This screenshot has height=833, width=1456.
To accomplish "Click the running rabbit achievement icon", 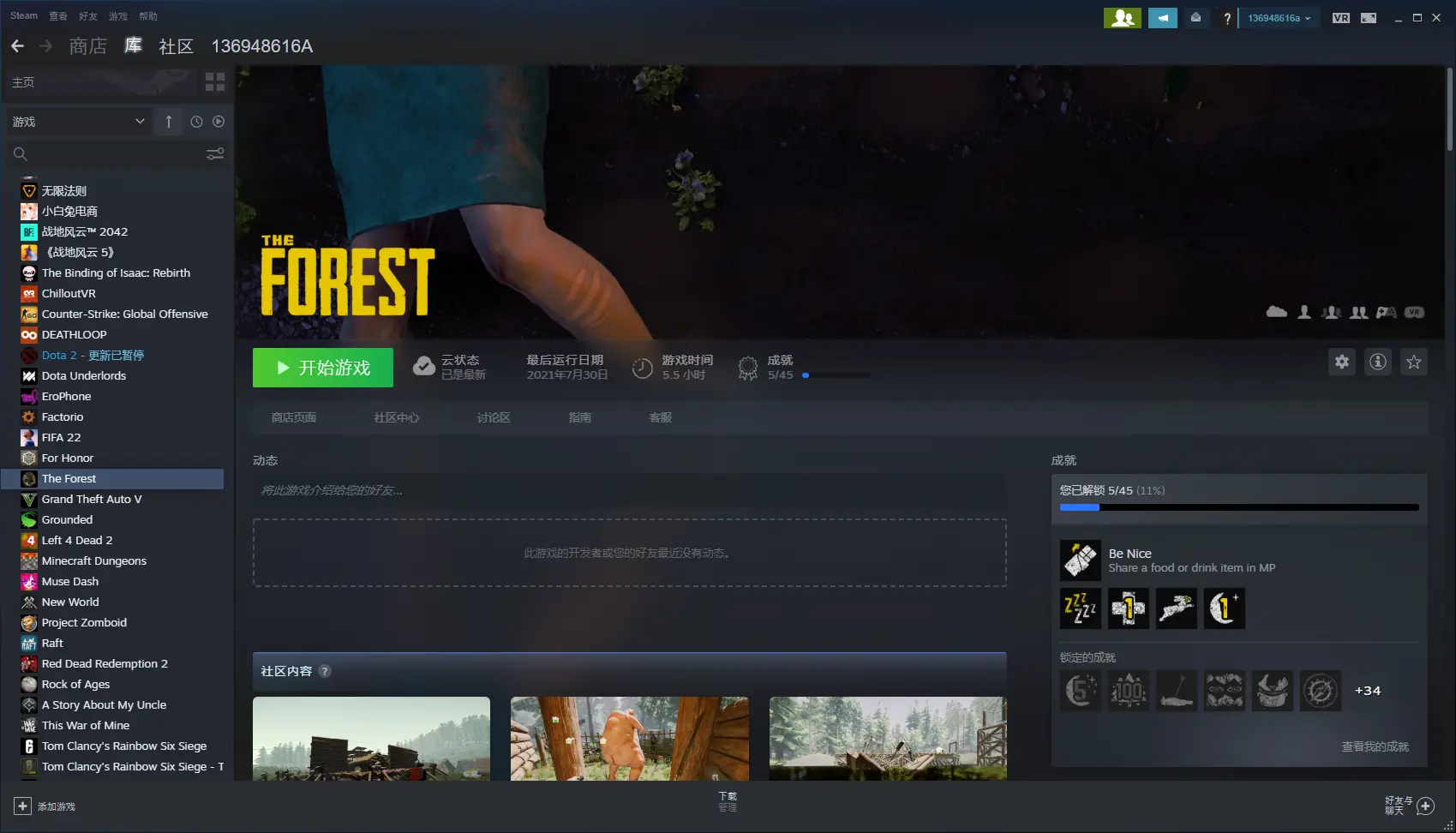I will pyautogui.click(x=1176, y=608).
